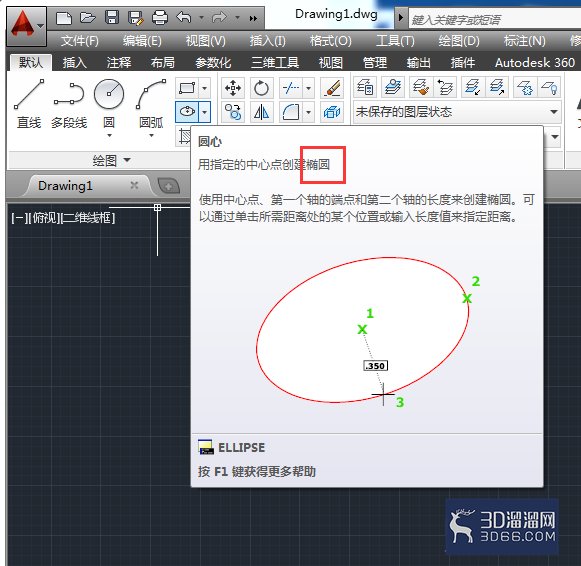581x566 pixels.
Task: Select the Copy tool icon
Action: point(233,112)
